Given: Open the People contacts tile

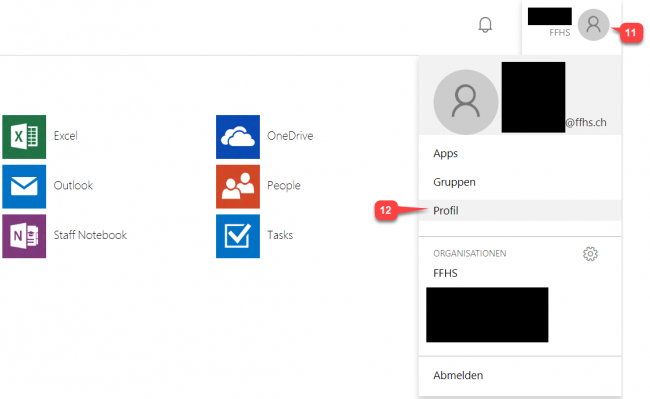Looking at the screenshot, I should (x=238, y=186).
